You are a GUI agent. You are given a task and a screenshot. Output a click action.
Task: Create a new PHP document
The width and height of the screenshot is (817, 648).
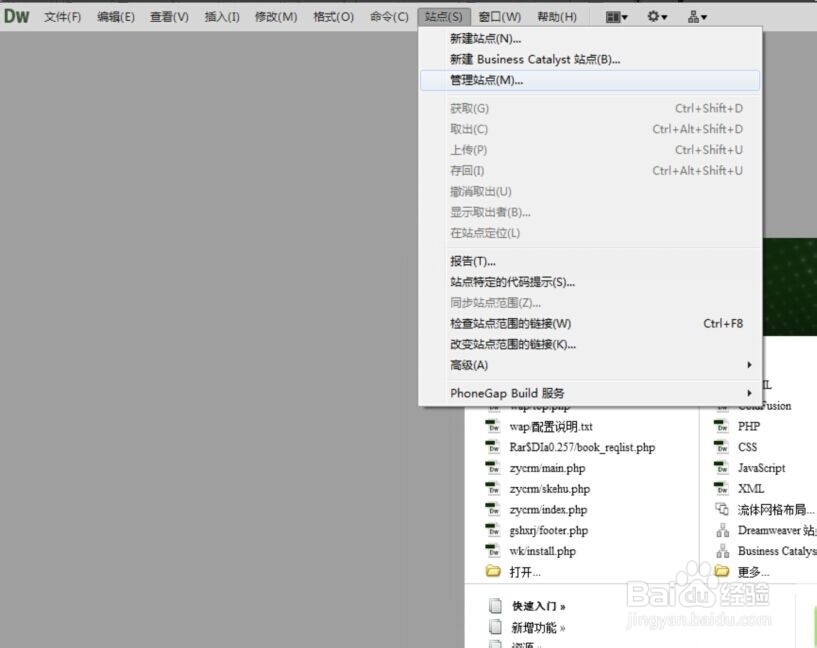(749, 427)
